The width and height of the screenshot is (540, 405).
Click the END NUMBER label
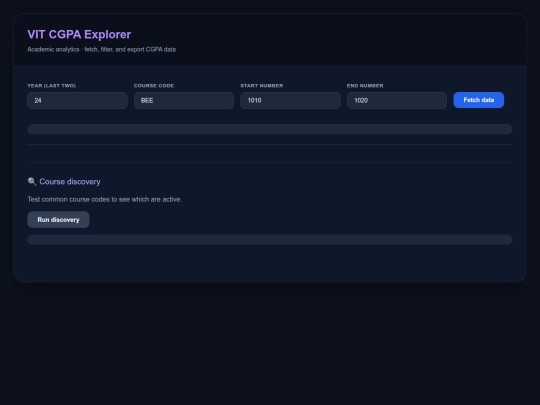coord(365,85)
